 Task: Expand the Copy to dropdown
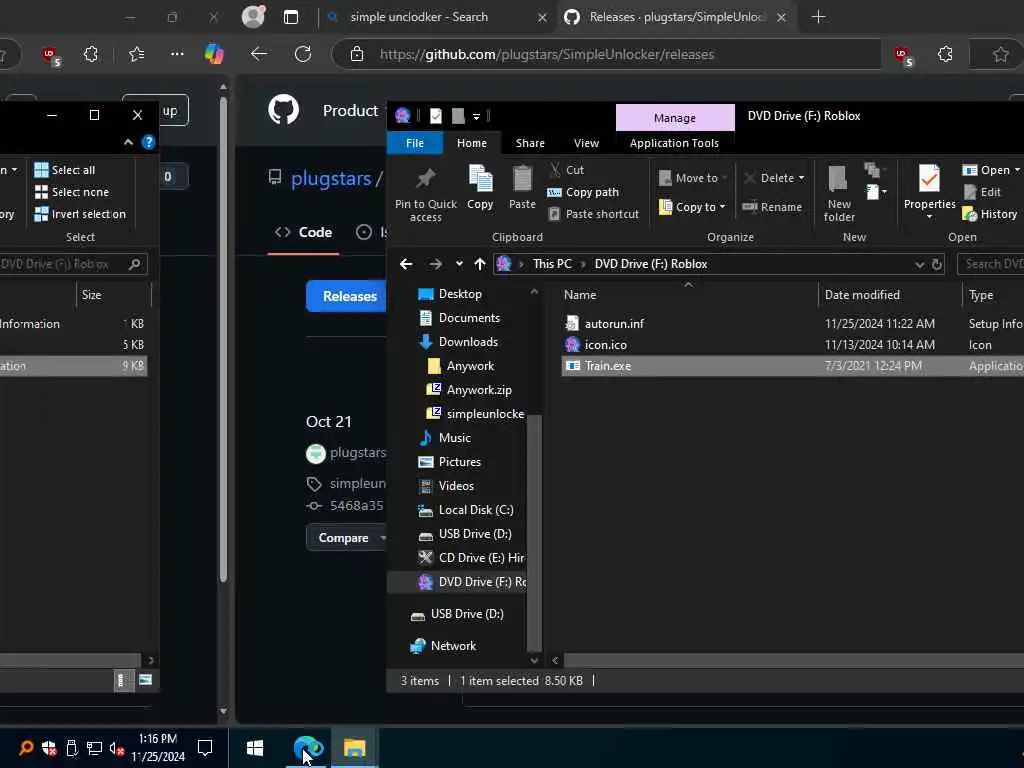coord(722,207)
